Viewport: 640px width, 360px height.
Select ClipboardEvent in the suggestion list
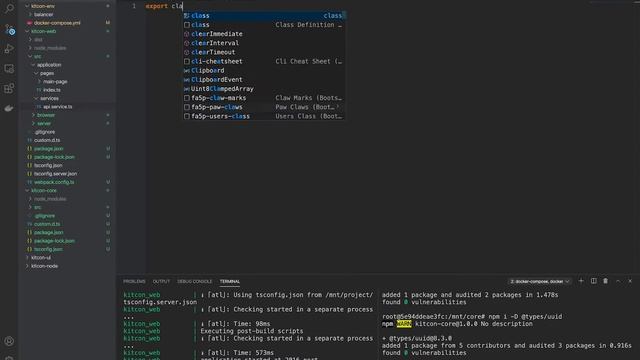pos(264,80)
